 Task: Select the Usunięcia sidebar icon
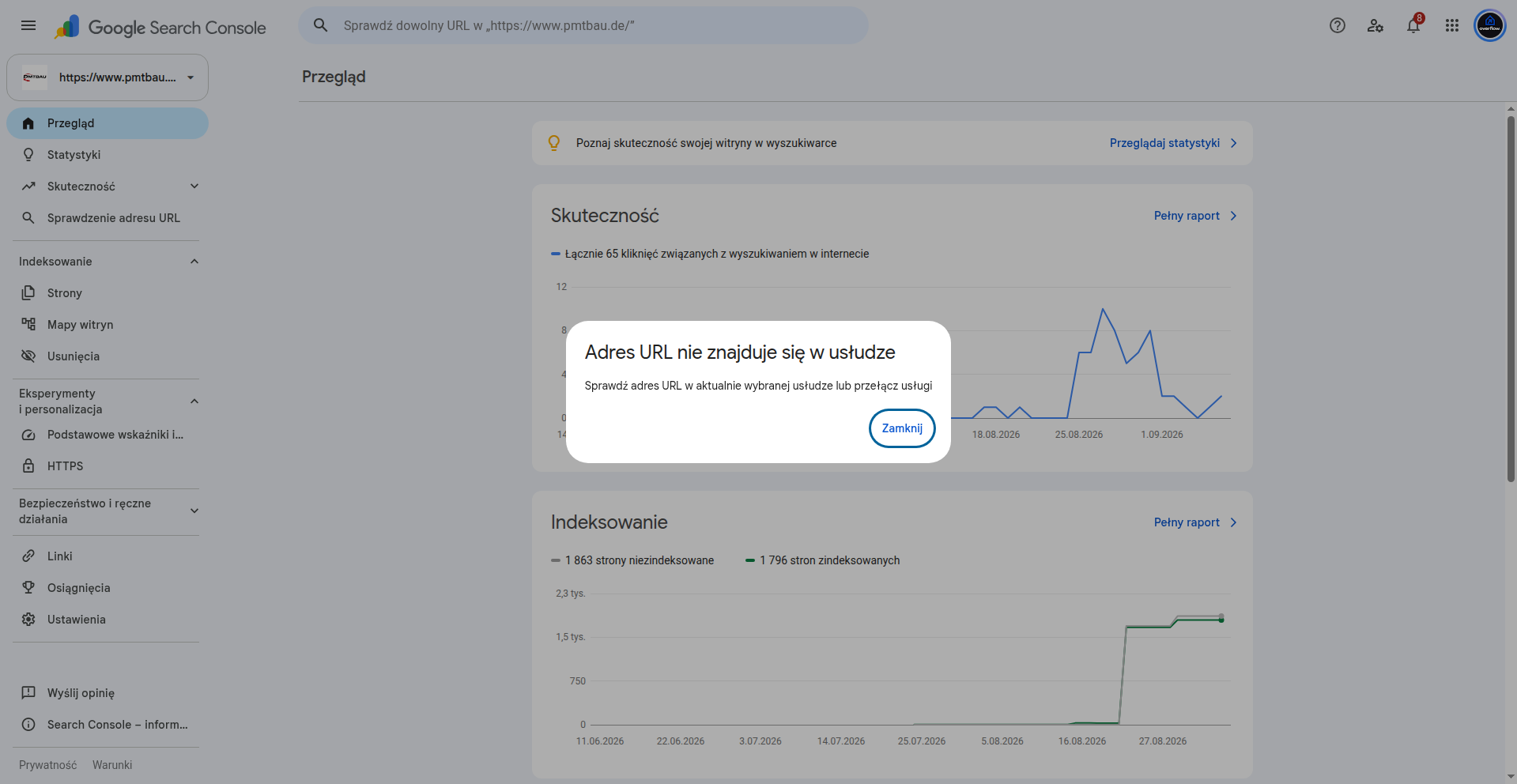[28, 356]
